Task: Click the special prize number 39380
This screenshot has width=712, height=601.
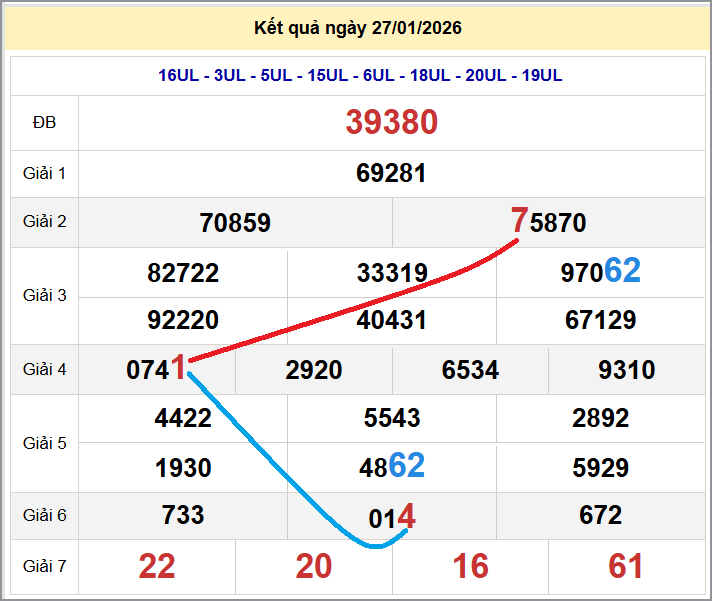Action: tap(392, 122)
